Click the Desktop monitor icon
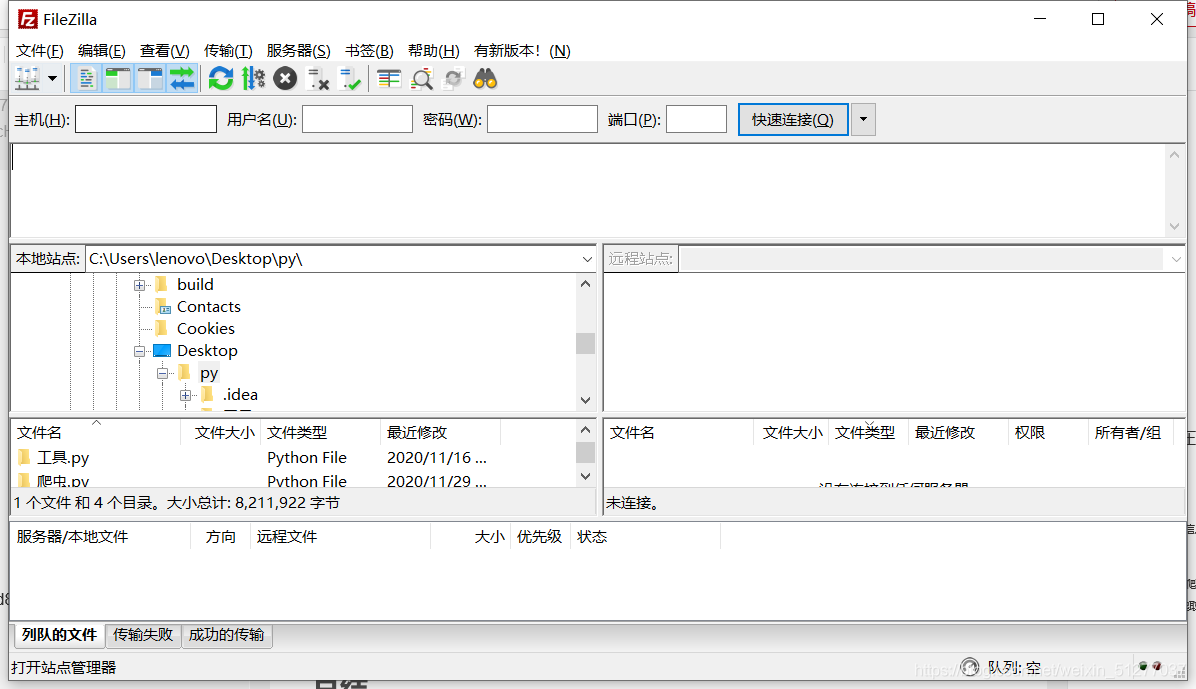The image size is (1196, 689). [162, 351]
